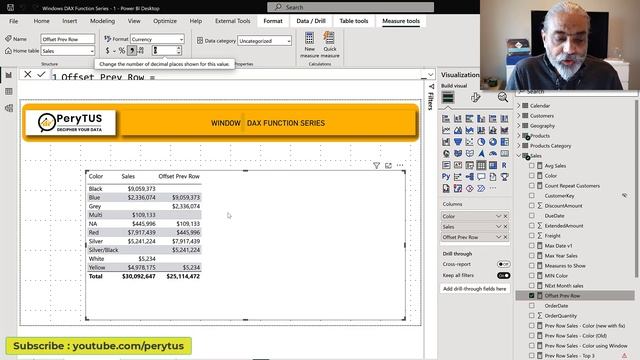Open Model view in left sidebar
Image resolution: width=640 pixels, height=360 pixels.
(9, 108)
